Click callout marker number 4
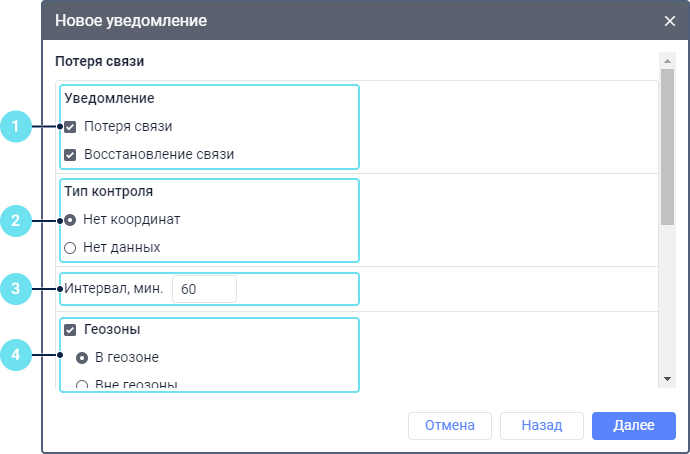Screen dimensions: 690x454 pyautogui.click(x=16, y=353)
